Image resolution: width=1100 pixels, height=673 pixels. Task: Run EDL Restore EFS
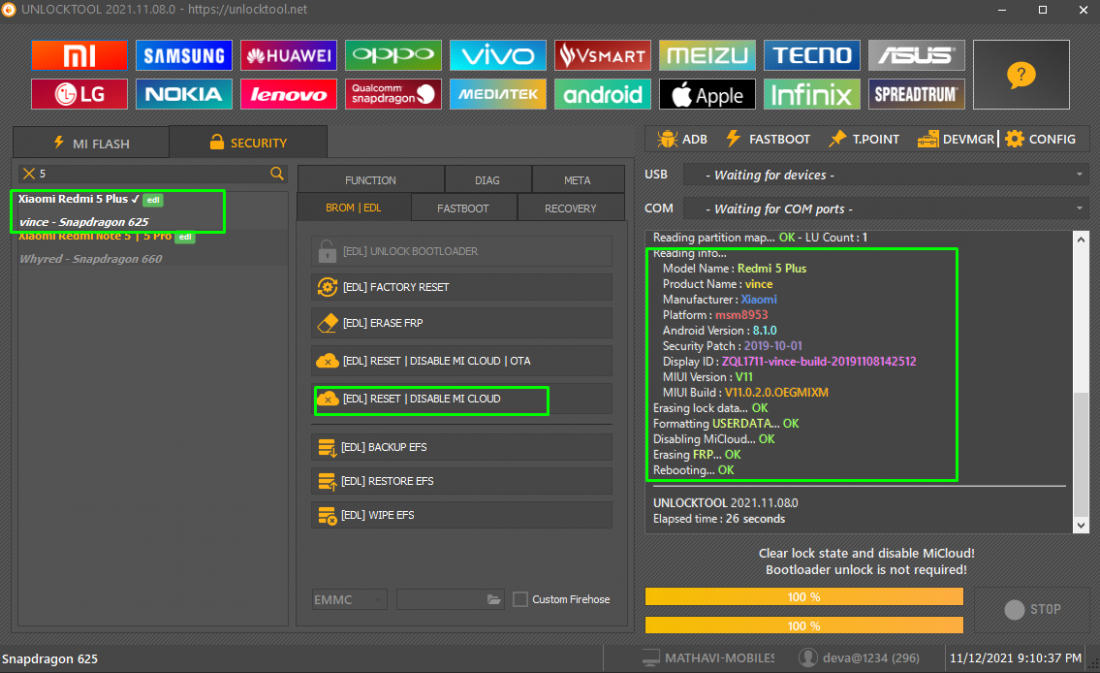pyautogui.click(x=462, y=481)
